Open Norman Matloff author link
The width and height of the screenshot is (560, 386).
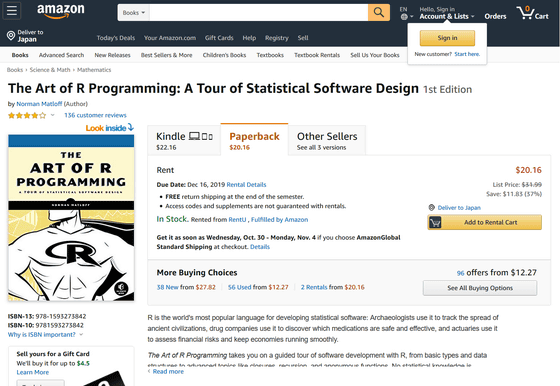[39, 104]
